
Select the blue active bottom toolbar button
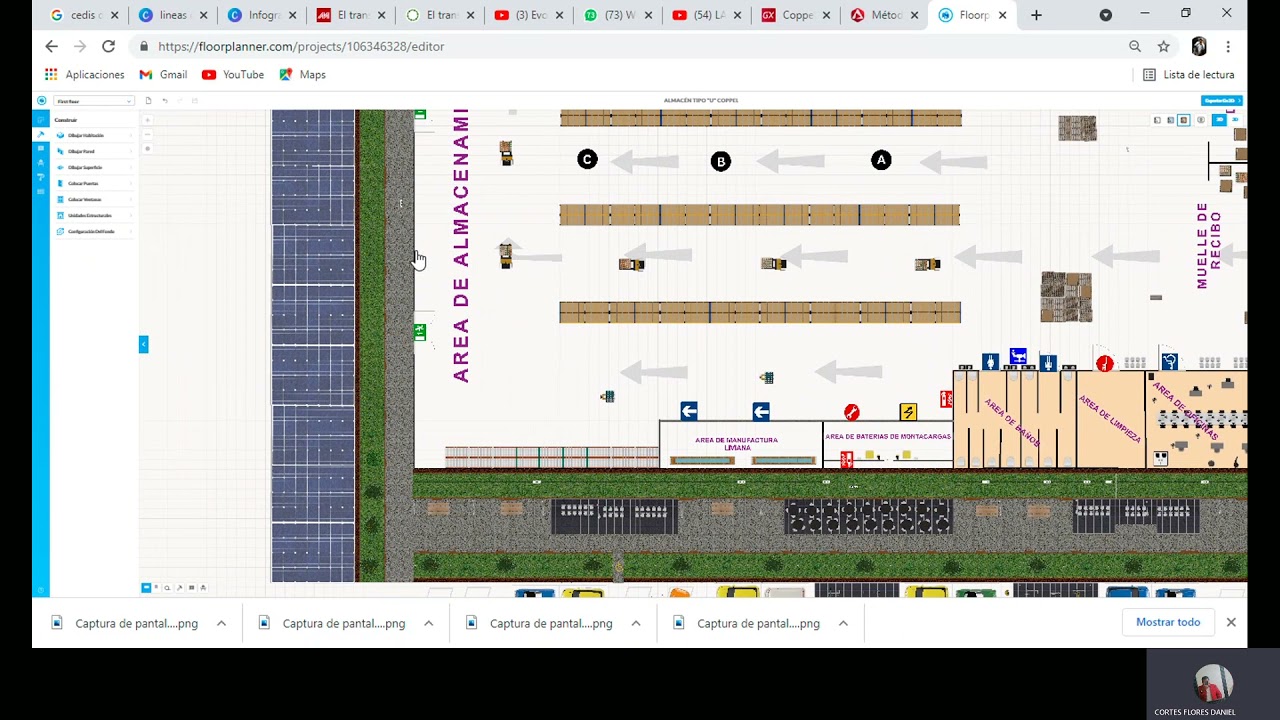(x=146, y=587)
